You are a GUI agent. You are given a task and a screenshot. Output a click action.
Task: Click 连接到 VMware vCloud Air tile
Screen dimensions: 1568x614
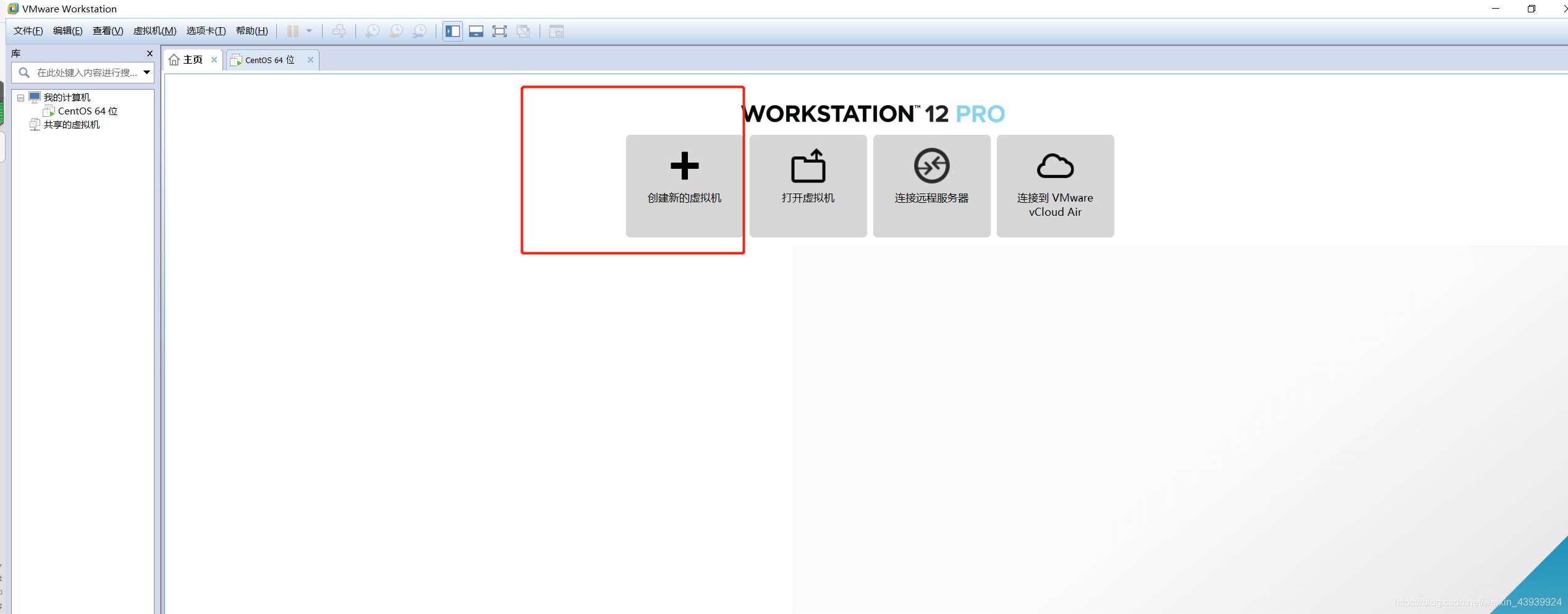1055,186
